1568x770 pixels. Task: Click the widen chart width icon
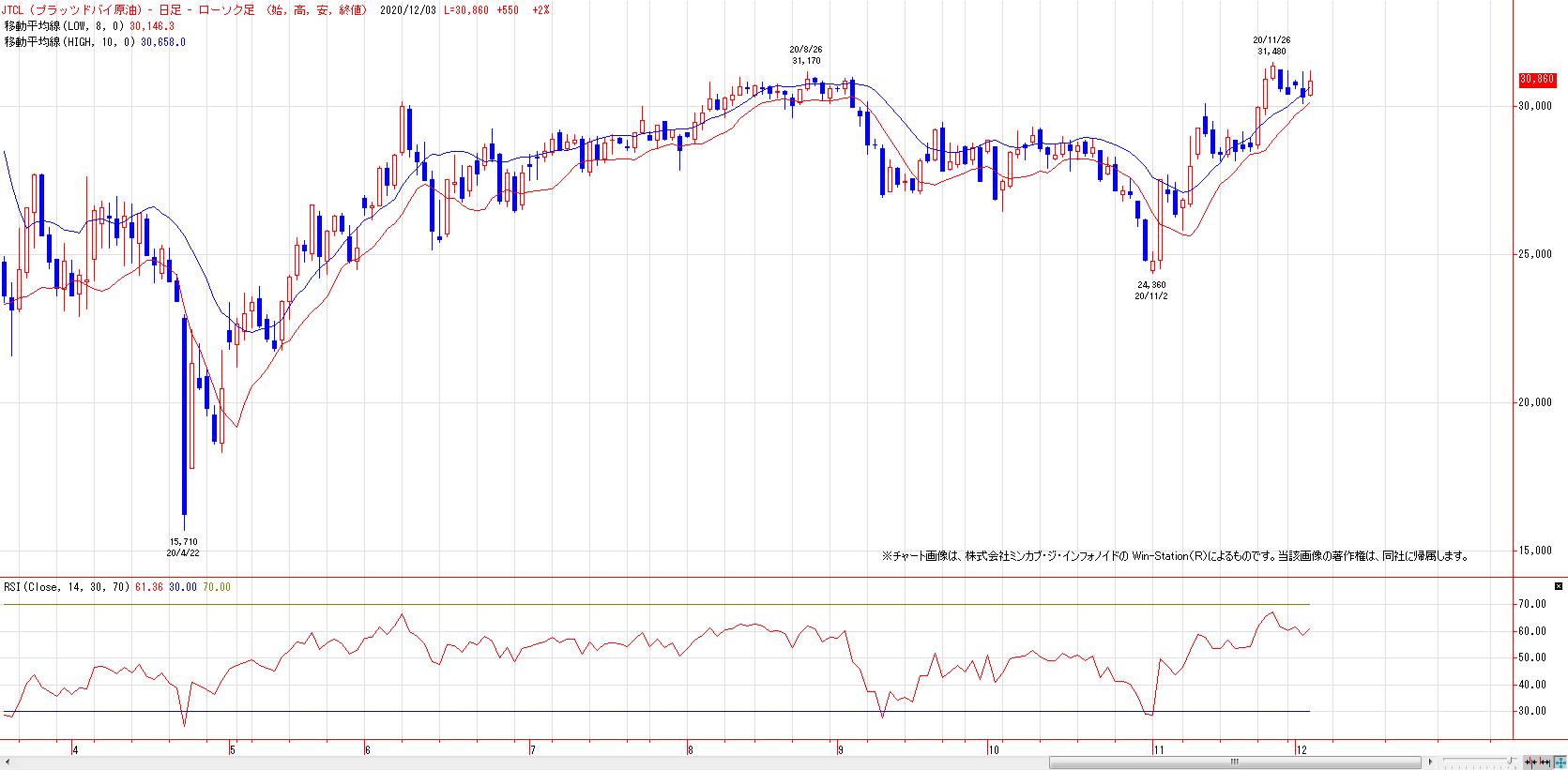(x=1544, y=762)
